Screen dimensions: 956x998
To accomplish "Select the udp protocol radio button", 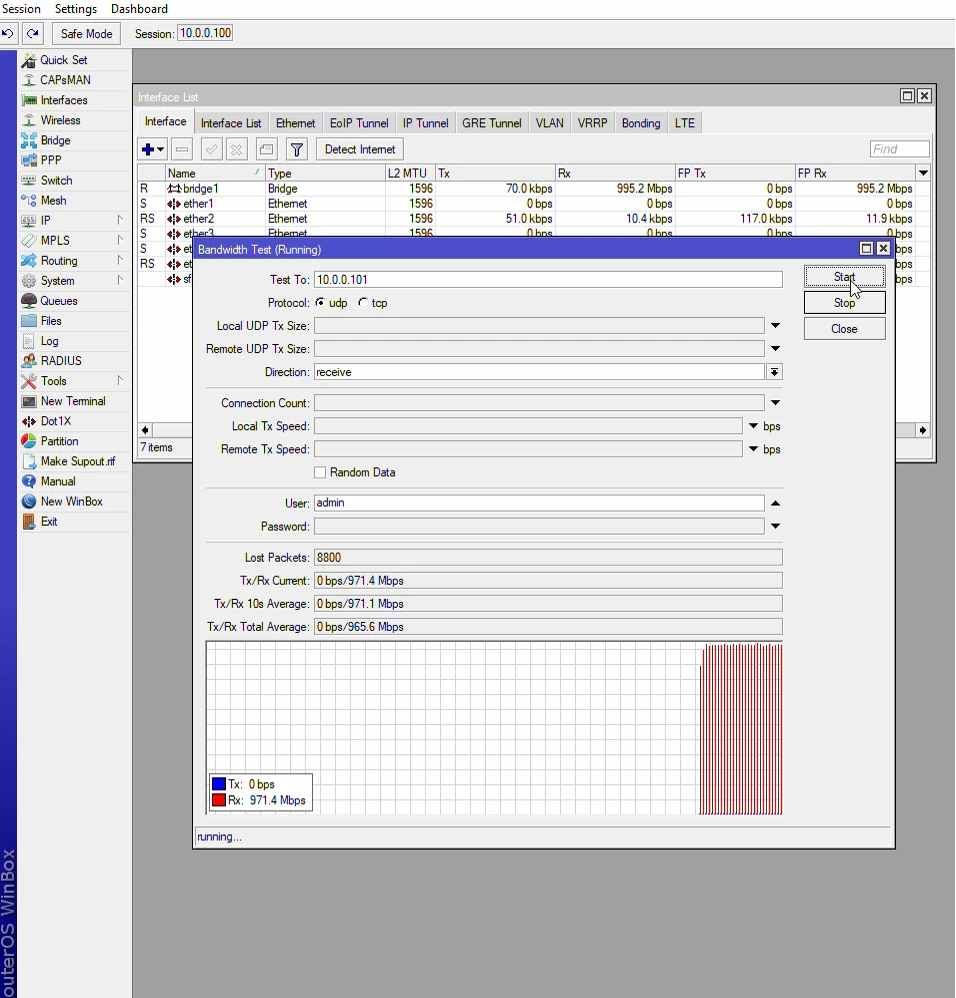I will tap(322, 302).
